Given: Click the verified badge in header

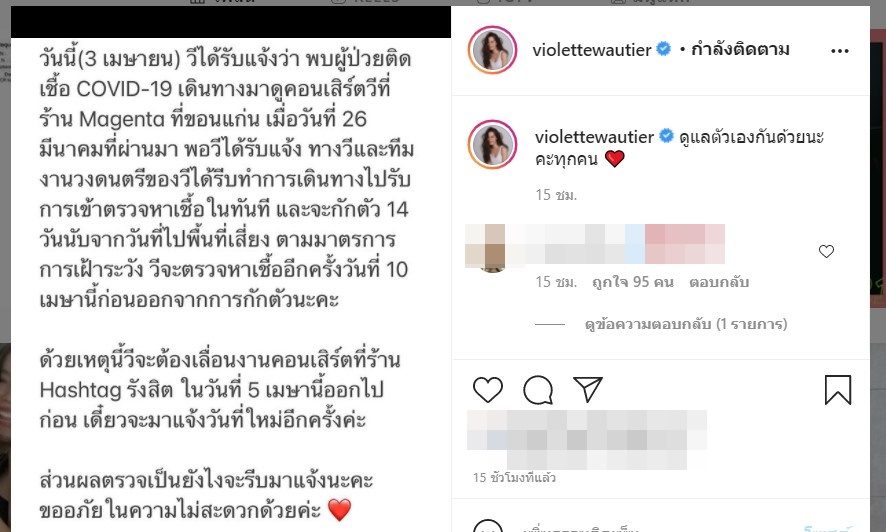Looking at the screenshot, I should [x=663, y=49].
